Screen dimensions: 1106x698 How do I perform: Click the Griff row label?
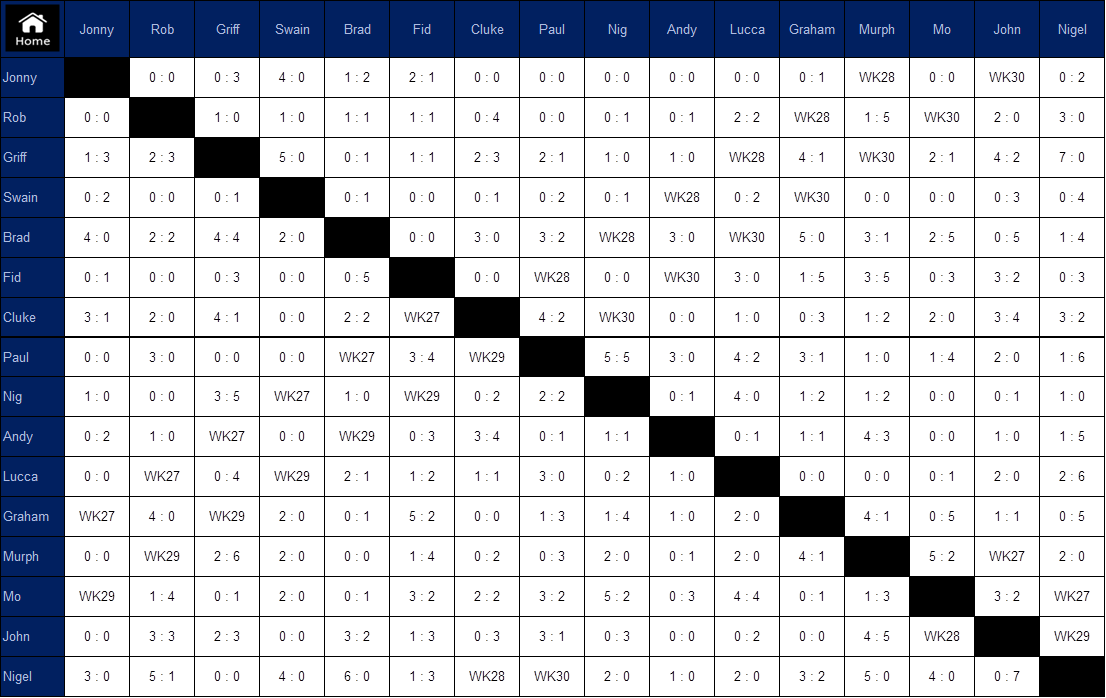click(32, 157)
